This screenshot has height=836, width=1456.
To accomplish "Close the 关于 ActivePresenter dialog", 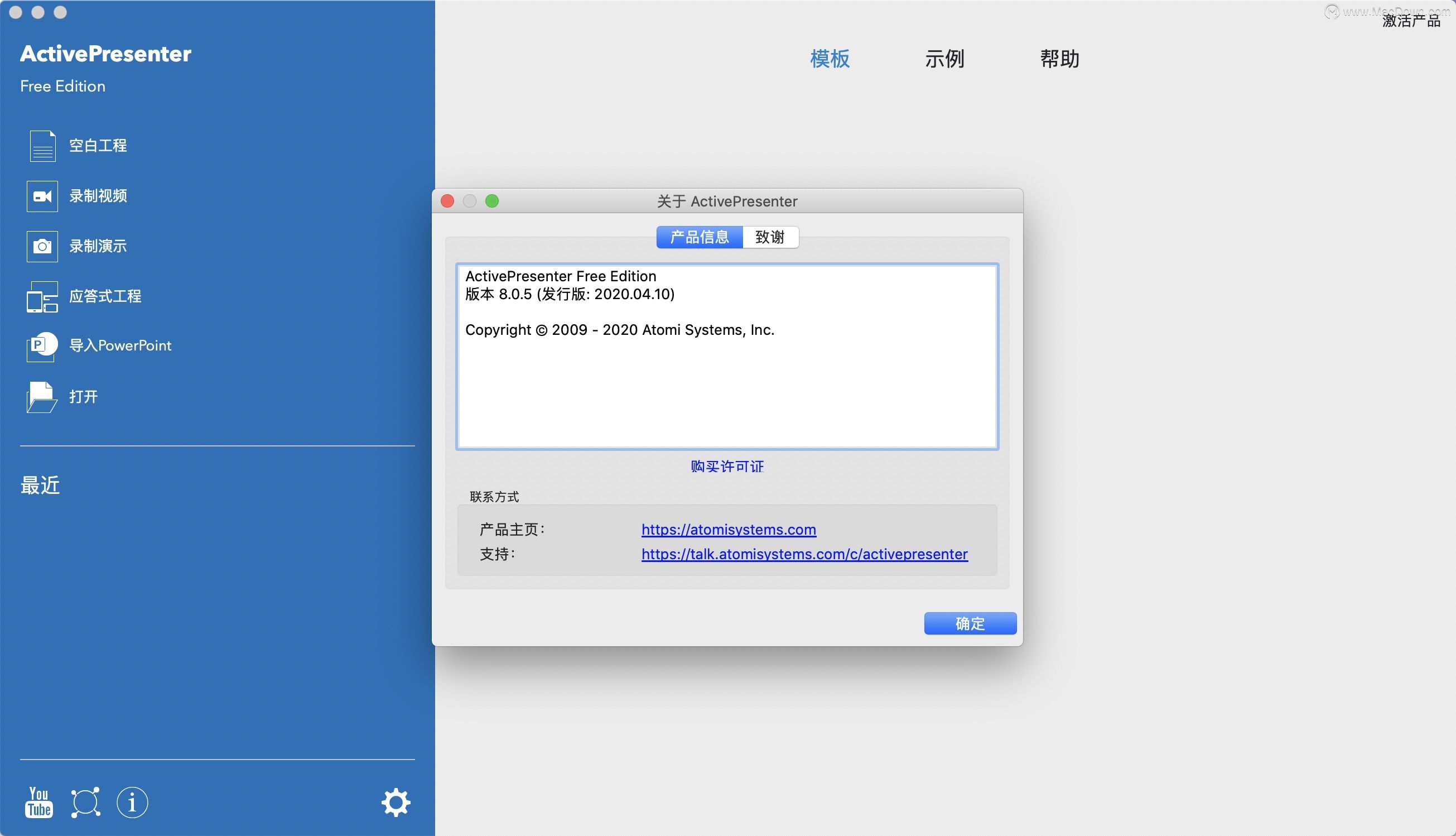I will [447, 201].
